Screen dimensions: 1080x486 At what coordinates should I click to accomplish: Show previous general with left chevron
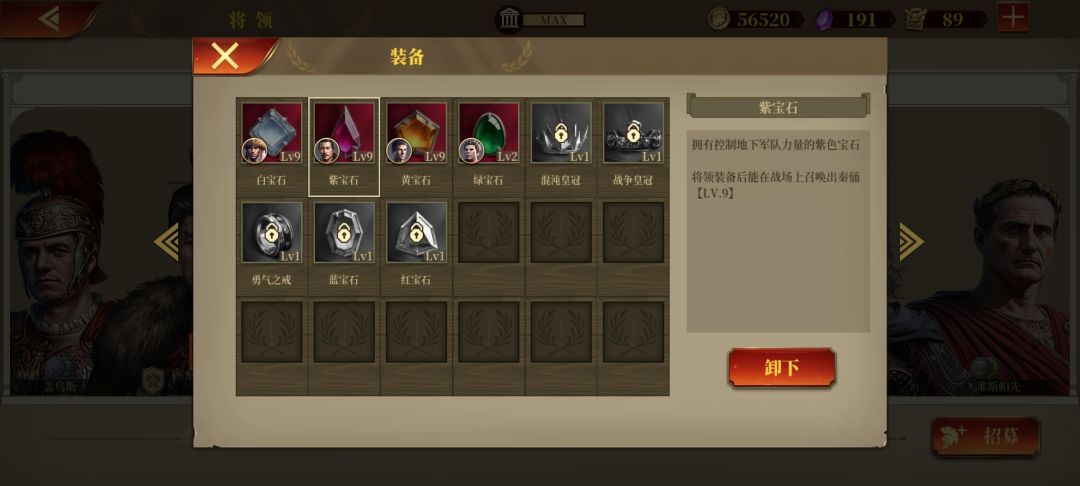[x=166, y=242]
